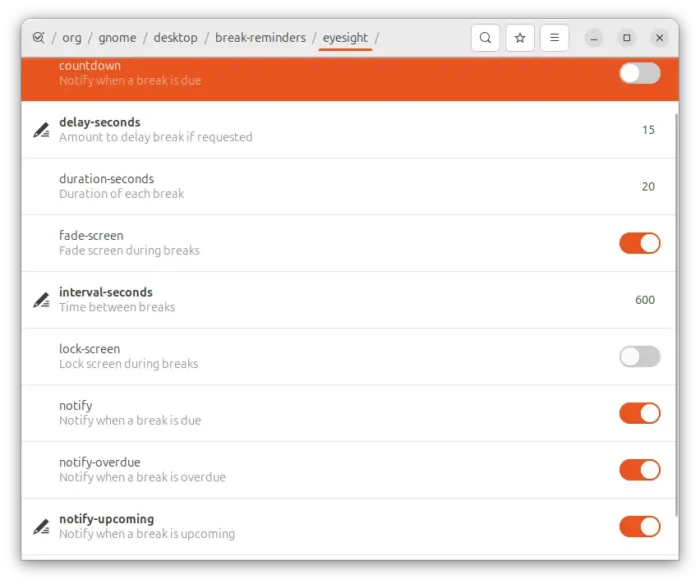Click the duration-seconds value 20
The image size is (700, 584).
tap(648, 187)
